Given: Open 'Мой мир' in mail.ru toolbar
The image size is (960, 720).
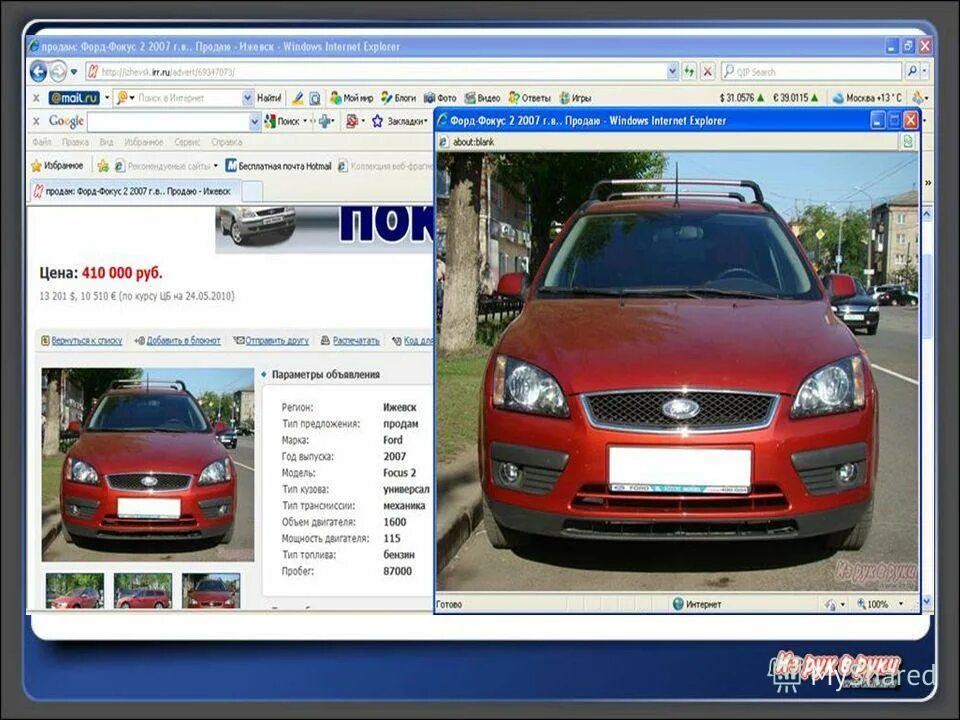Looking at the screenshot, I should tap(352, 98).
